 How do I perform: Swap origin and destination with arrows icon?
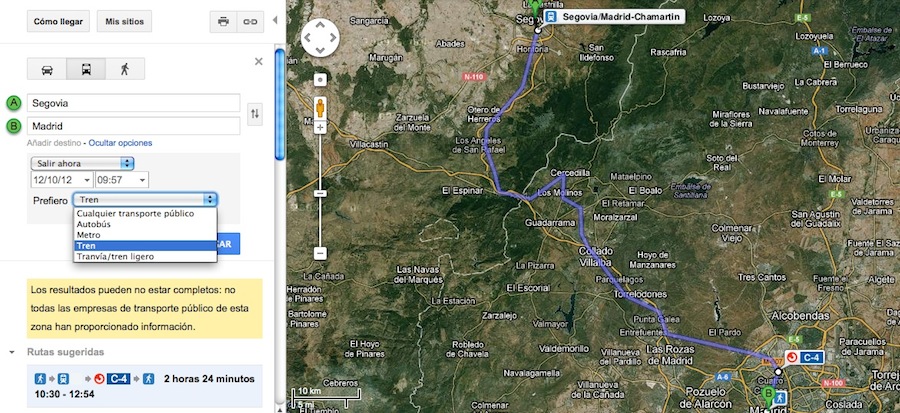coord(255,114)
